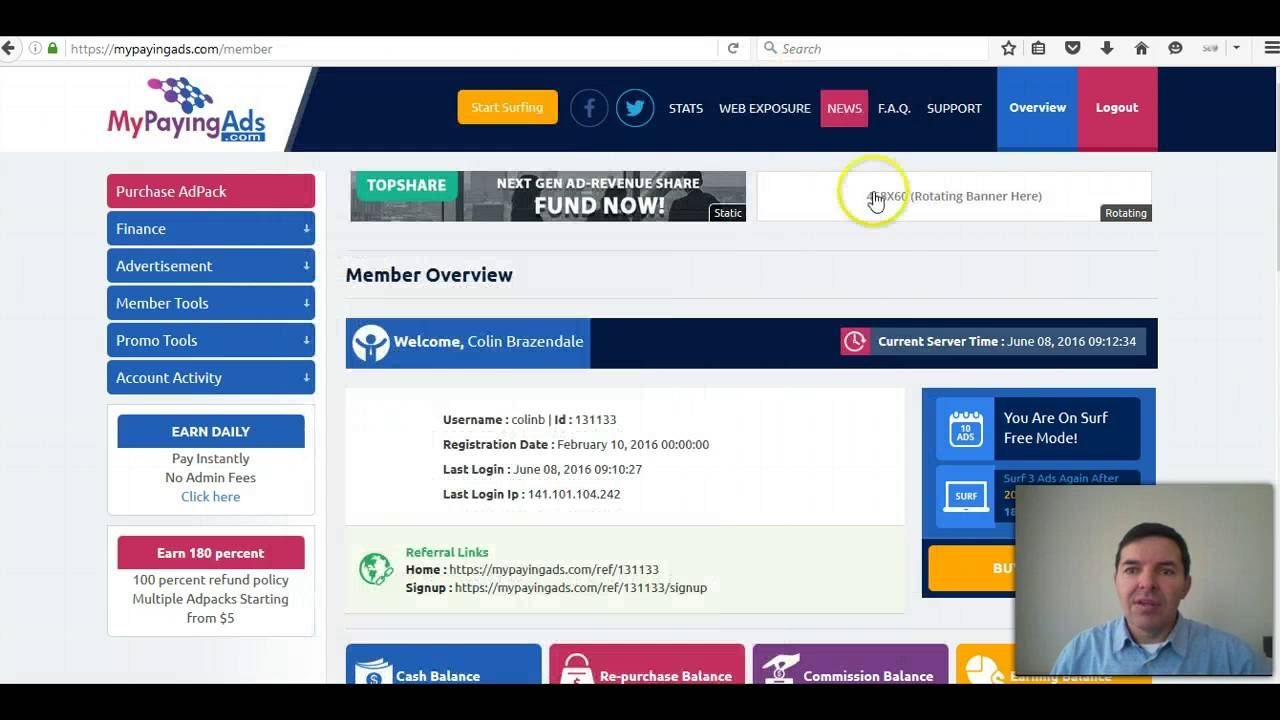The width and height of the screenshot is (1280, 720).
Task: Select the Registration Date February 10, 2016 text
Action: tap(576, 444)
